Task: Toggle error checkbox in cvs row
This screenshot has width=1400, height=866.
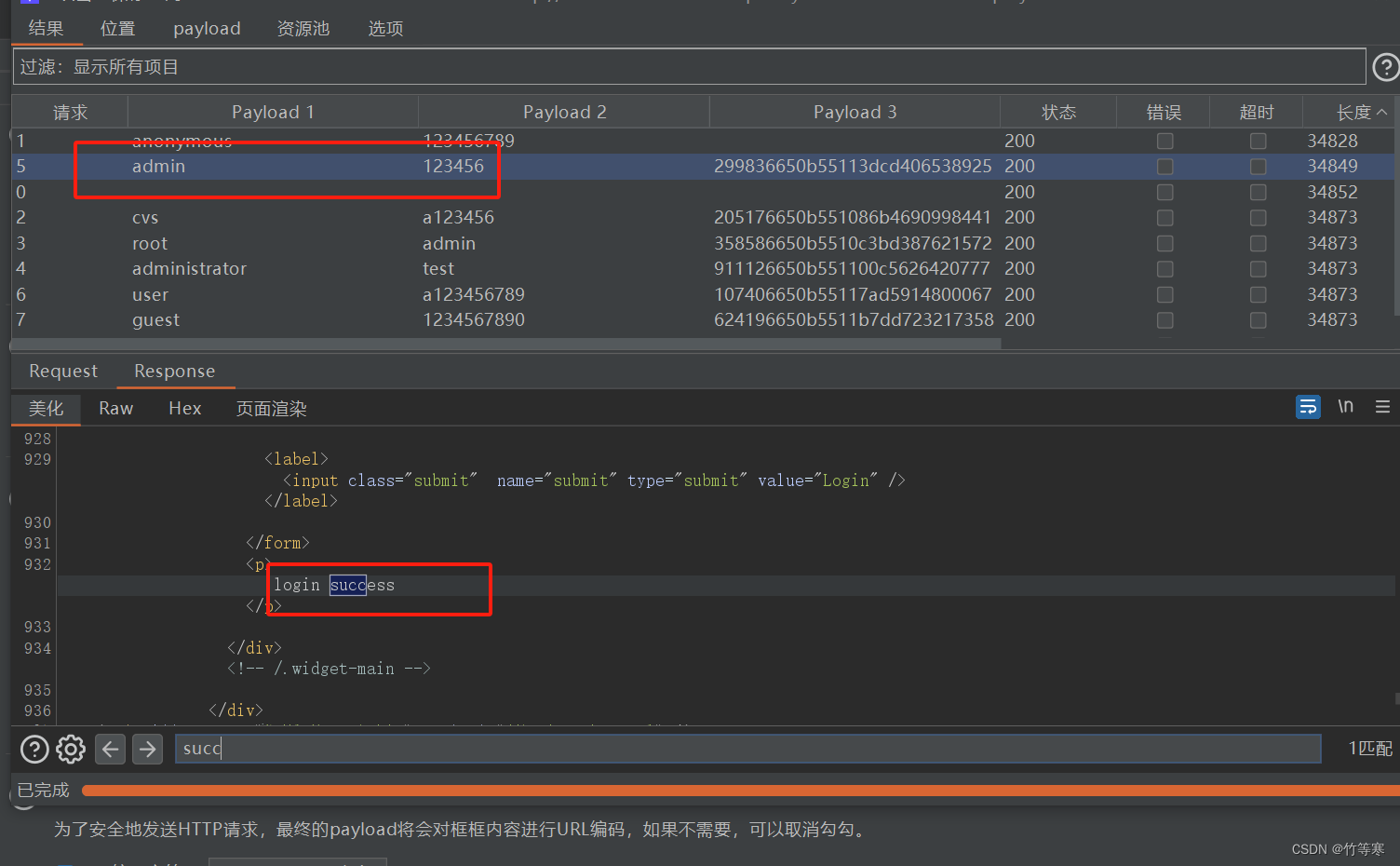Action: [x=1164, y=218]
